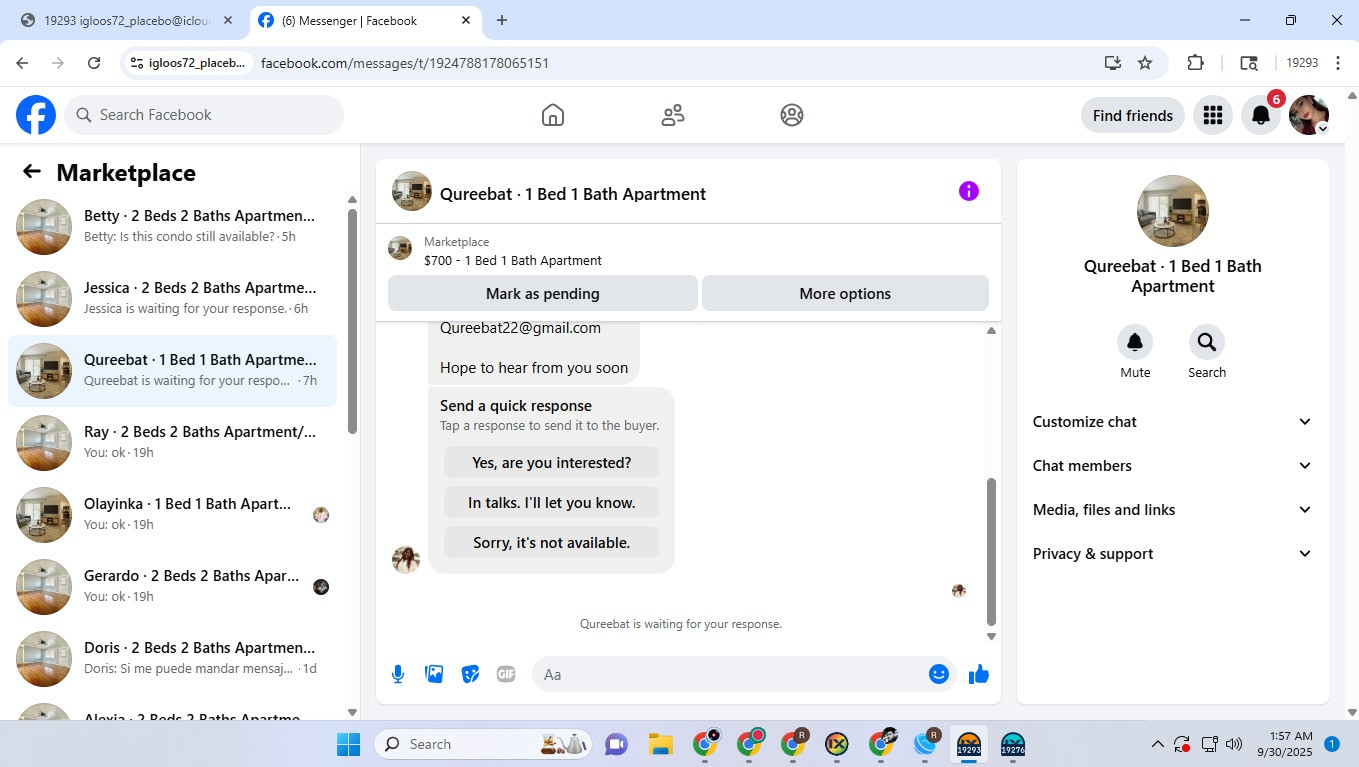Show hidden system tray icons chevron
This screenshot has width=1359, height=767.
click(x=1158, y=744)
